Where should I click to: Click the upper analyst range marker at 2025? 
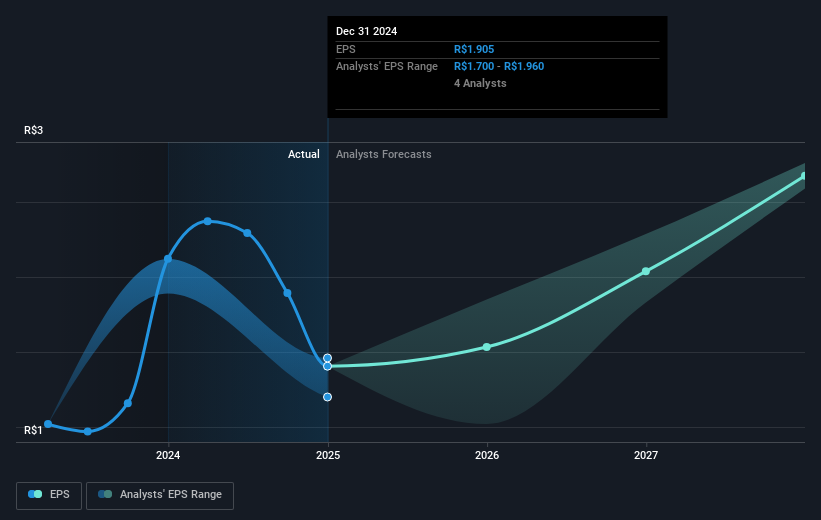(327, 358)
